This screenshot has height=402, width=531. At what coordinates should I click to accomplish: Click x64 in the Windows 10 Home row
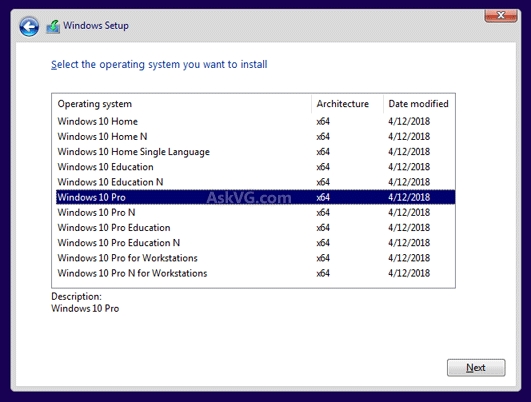pos(323,121)
